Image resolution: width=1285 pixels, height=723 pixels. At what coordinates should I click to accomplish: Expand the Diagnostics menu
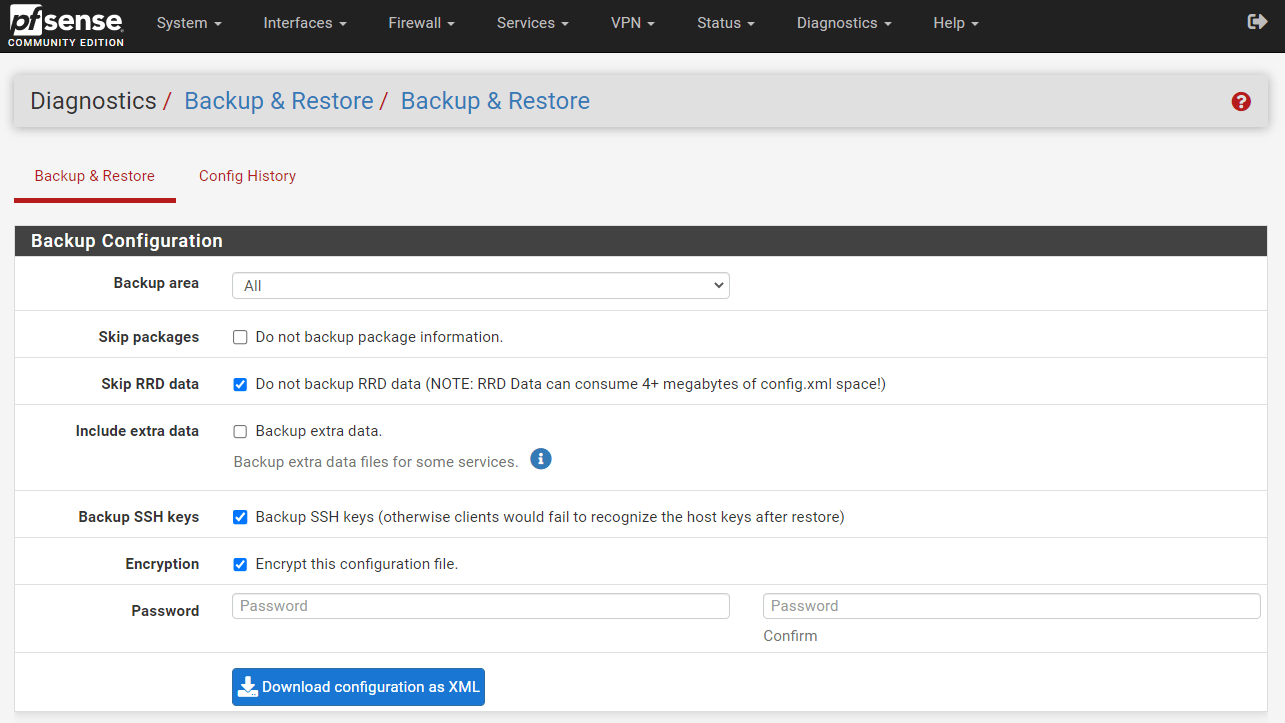(844, 23)
